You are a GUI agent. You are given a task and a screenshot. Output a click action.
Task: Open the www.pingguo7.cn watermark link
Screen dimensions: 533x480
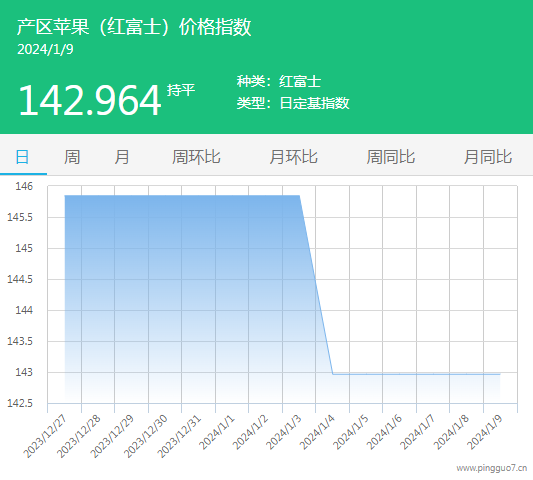[492, 468]
